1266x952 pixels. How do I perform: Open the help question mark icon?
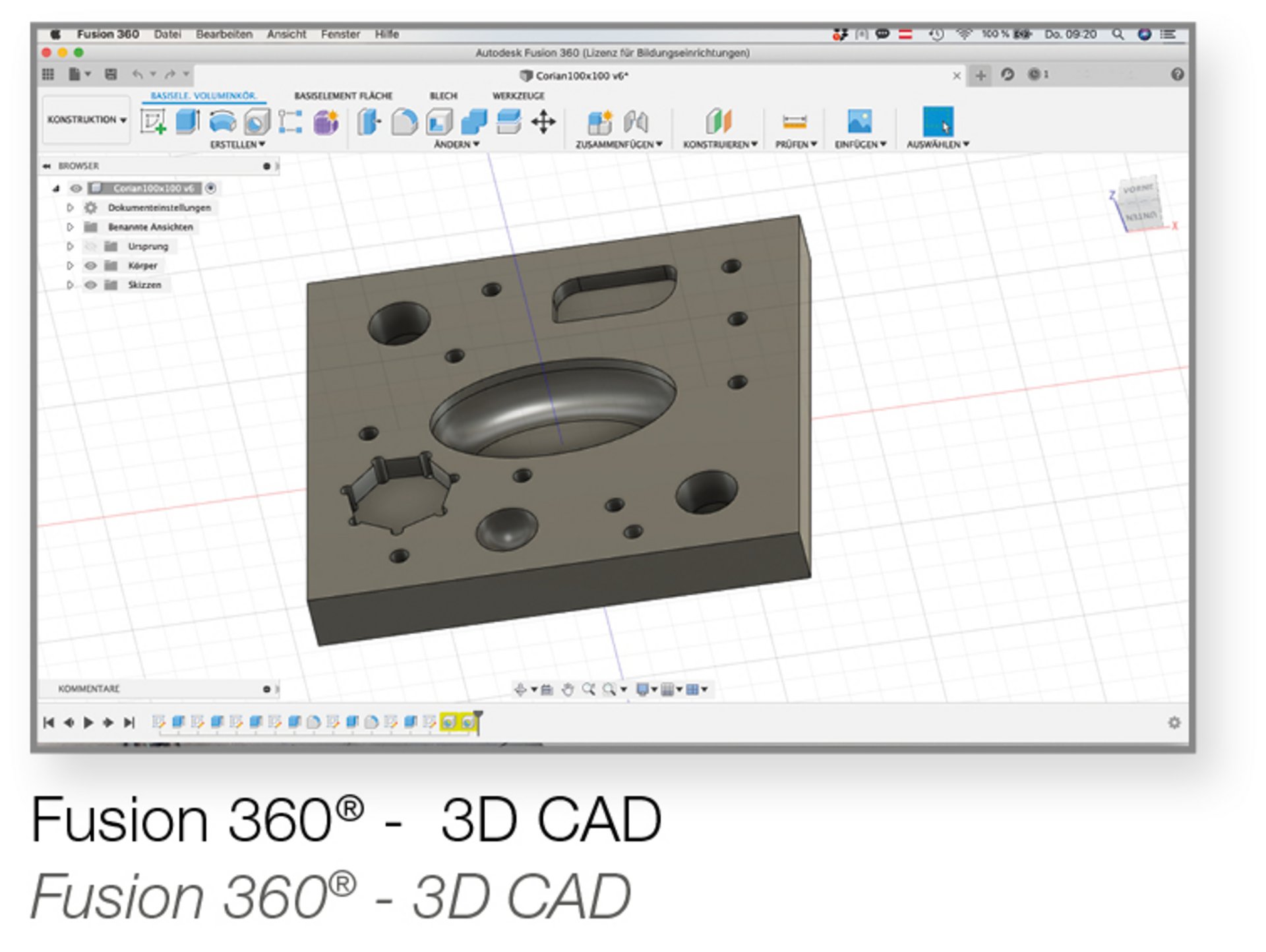1178,74
